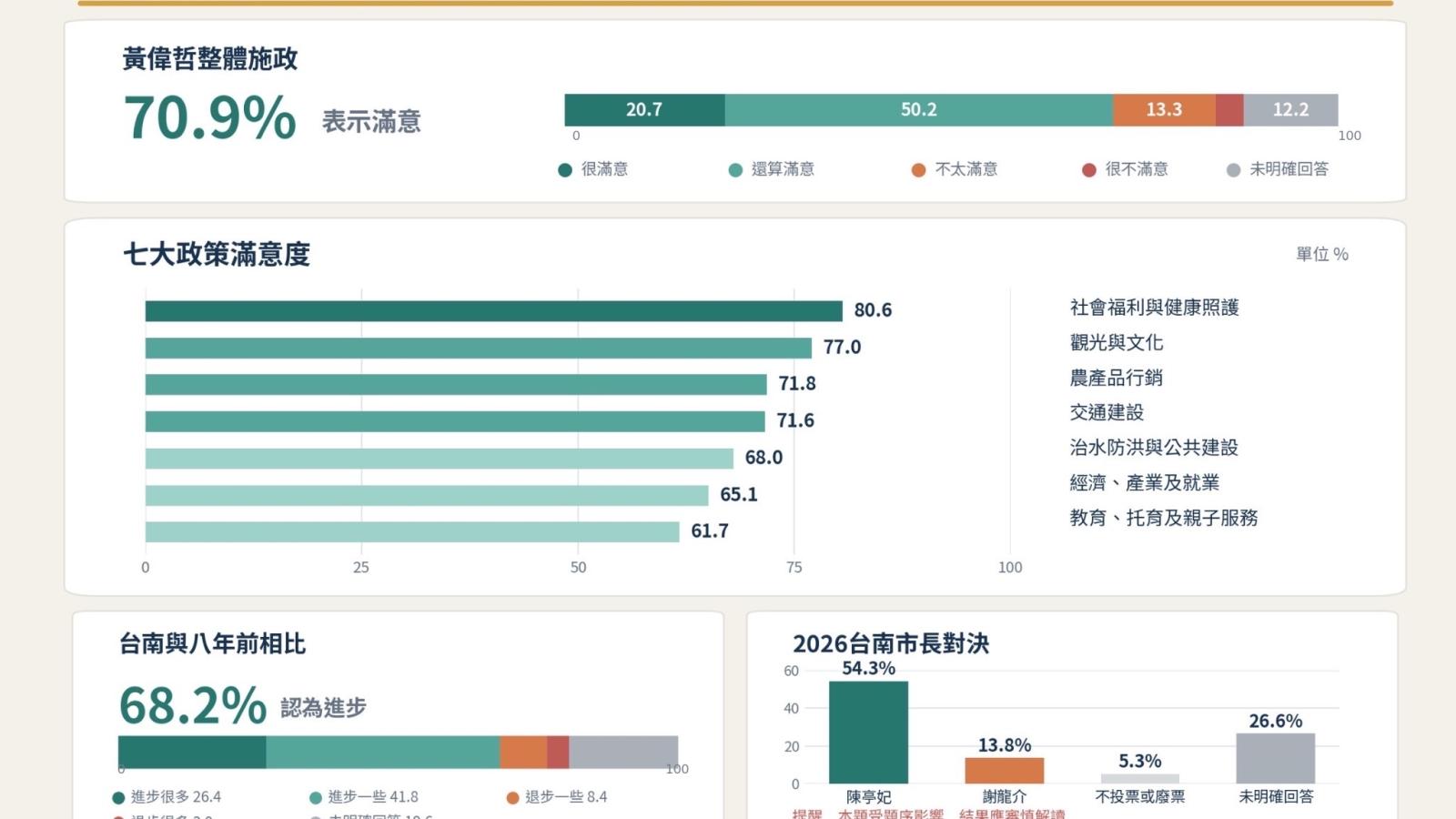Click the policy bar valued 71.8
The width and height of the screenshot is (1456, 819).
(x=456, y=385)
